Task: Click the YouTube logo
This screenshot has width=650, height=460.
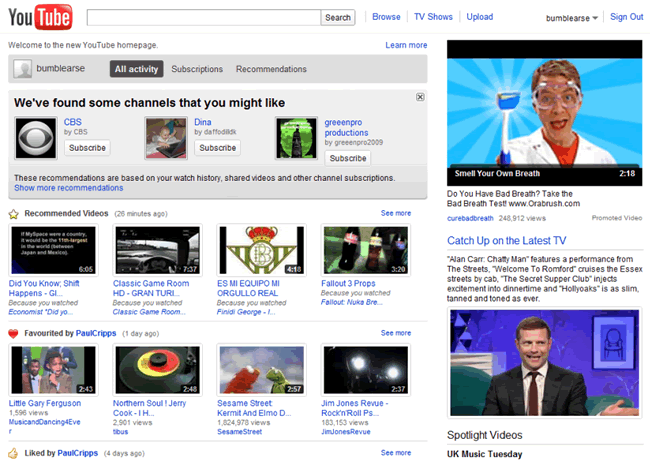Action: click(x=40, y=17)
